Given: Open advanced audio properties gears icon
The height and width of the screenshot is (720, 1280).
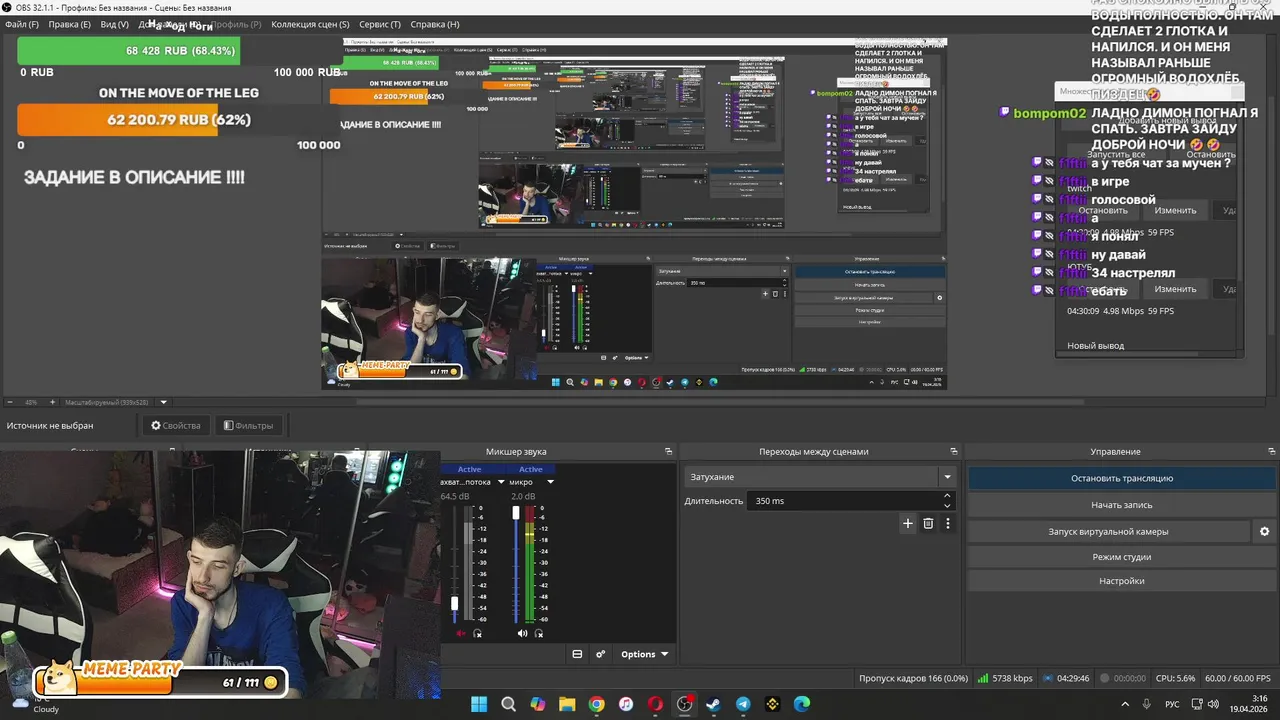Looking at the screenshot, I should point(601,654).
